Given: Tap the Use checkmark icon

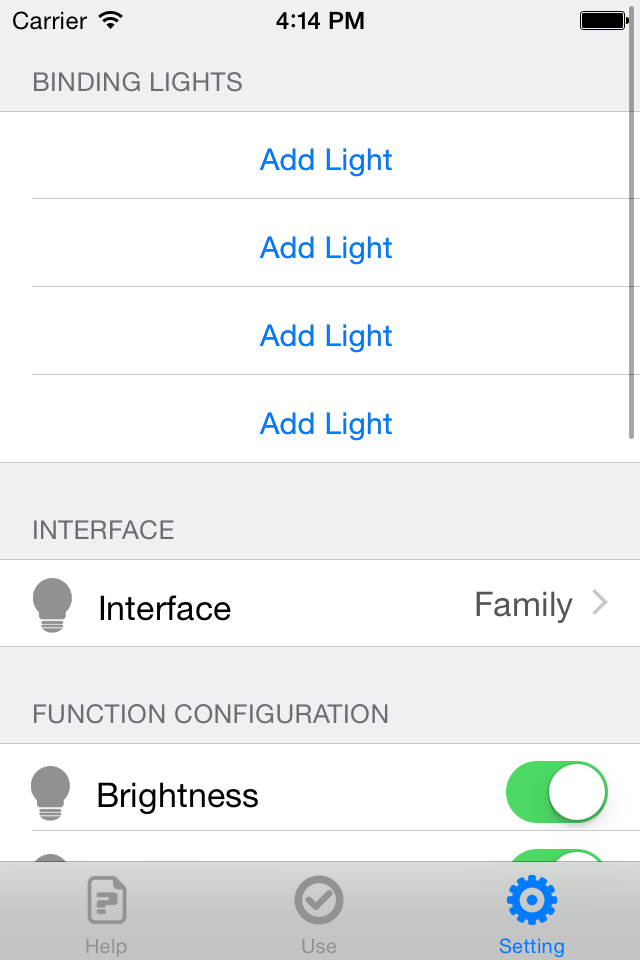Looking at the screenshot, I should click(x=318, y=899).
